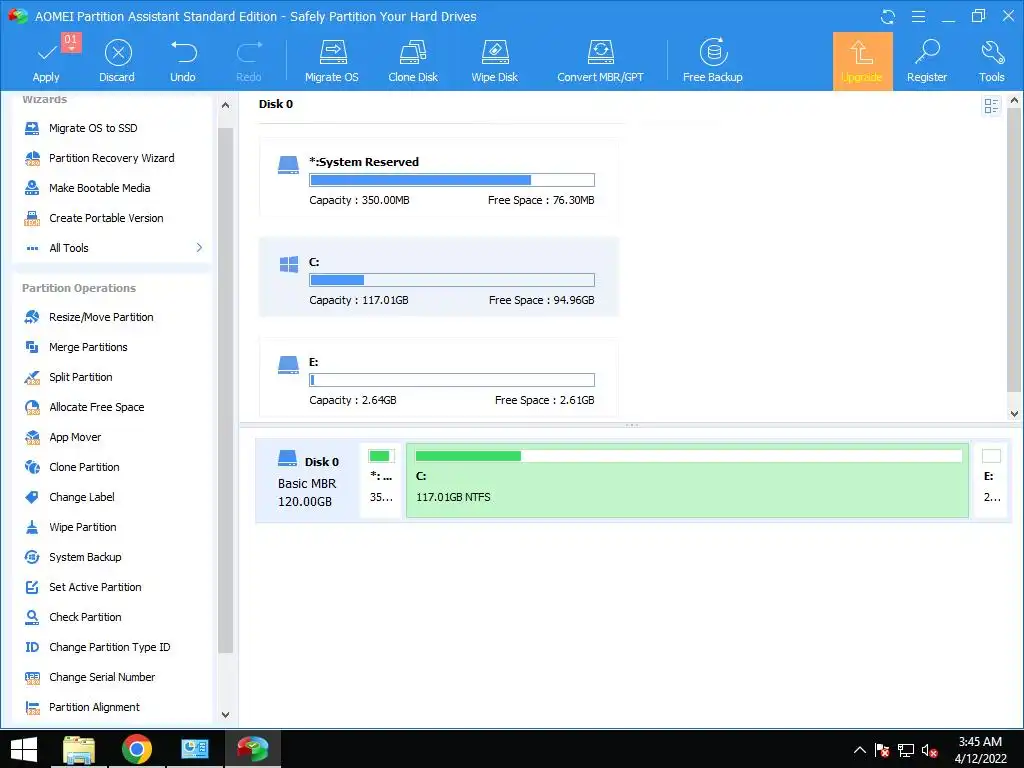Select the C: partition card
This screenshot has height=768, width=1024.
(439, 277)
